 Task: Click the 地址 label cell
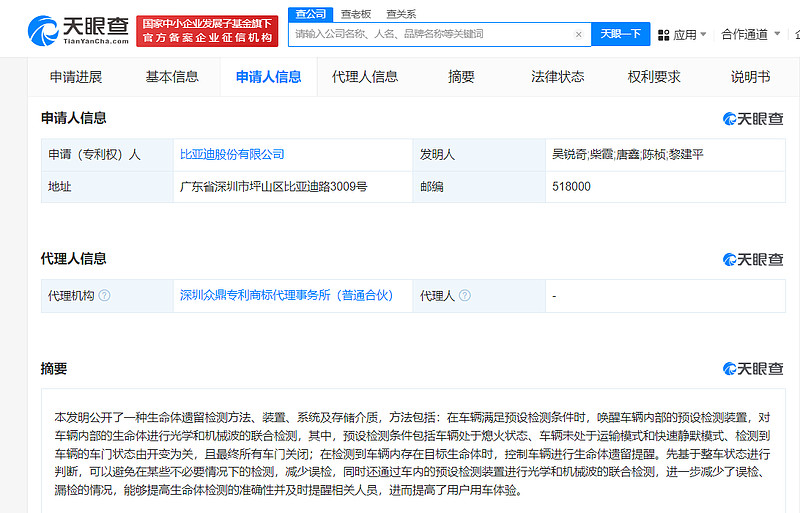pos(107,187)
